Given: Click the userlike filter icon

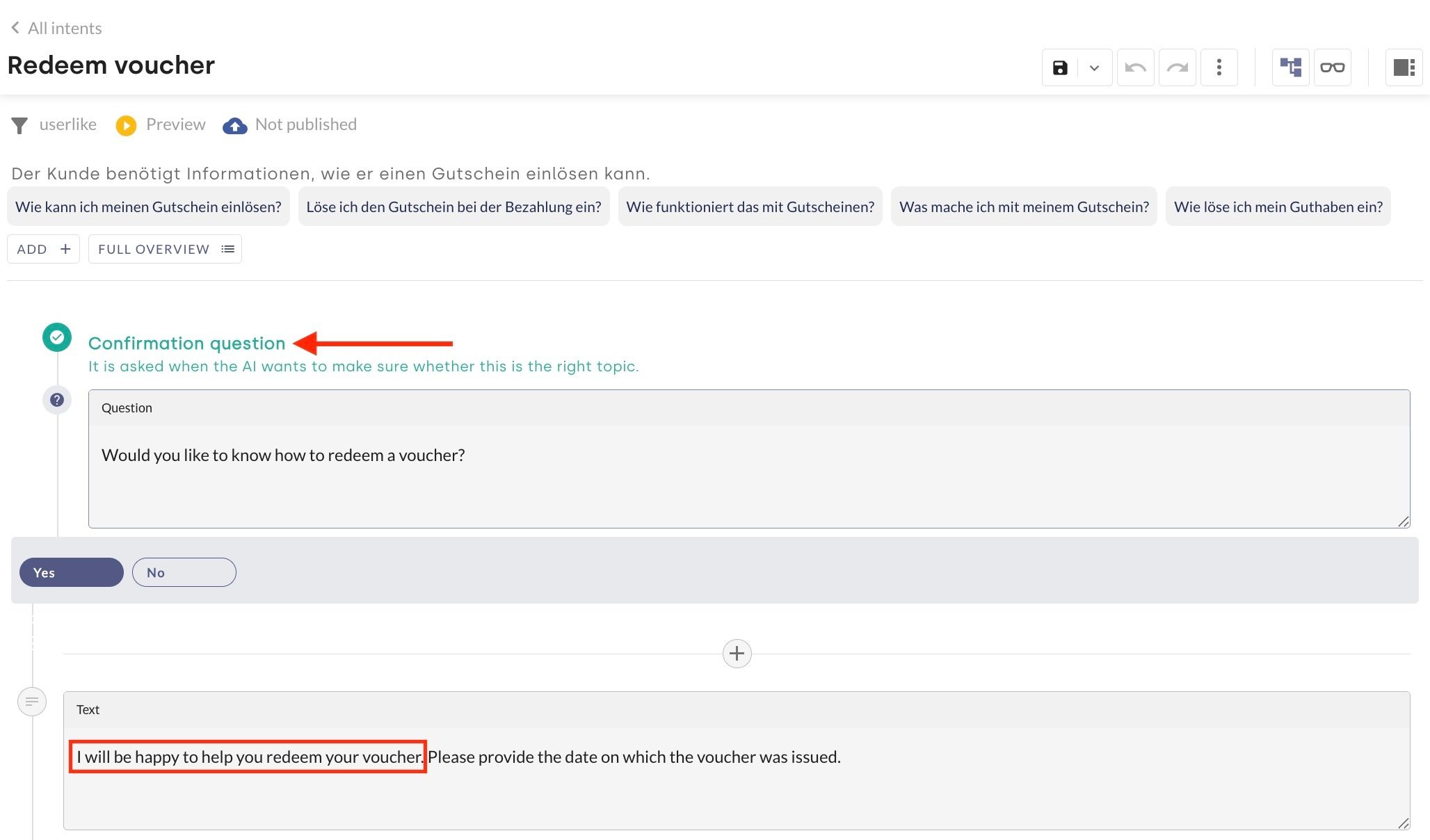Looking at the screenshot, I should coord(19,125).
